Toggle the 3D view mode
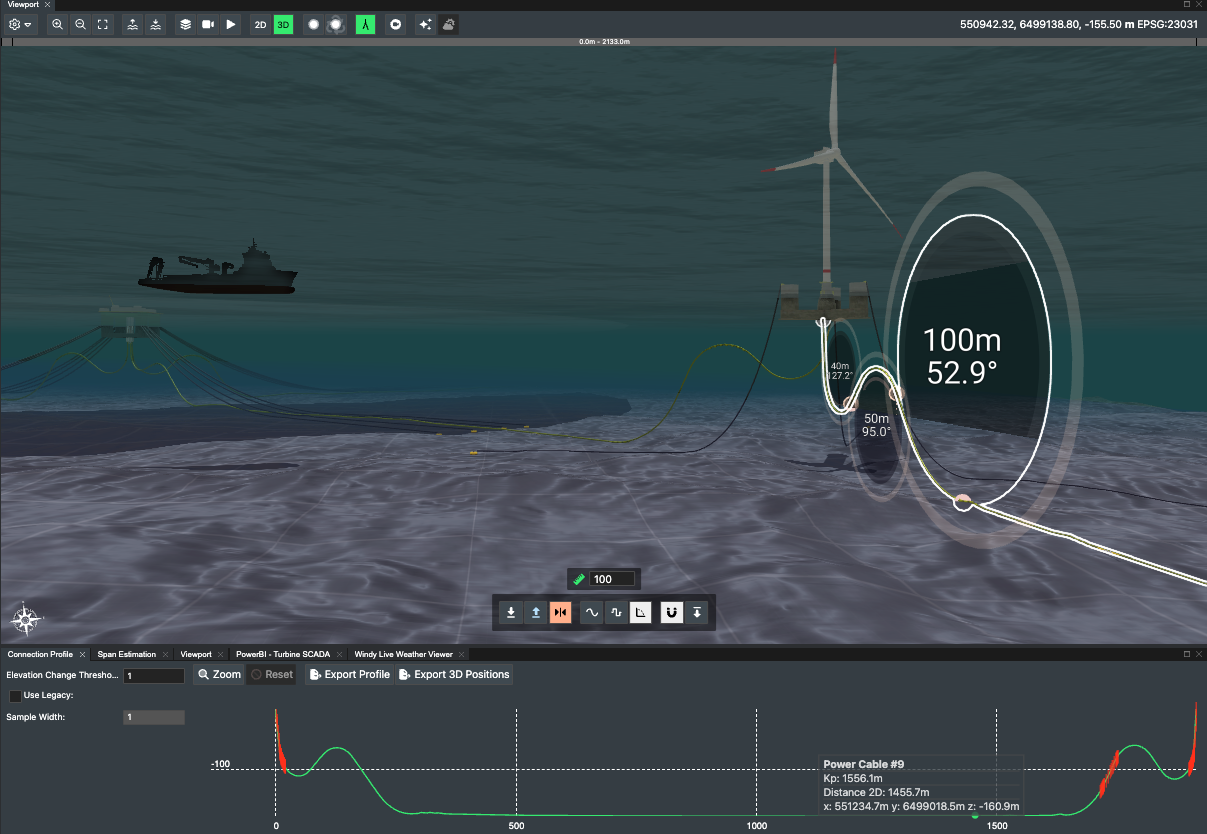Screen dimensions: 1207x834 tap(283, 24)
